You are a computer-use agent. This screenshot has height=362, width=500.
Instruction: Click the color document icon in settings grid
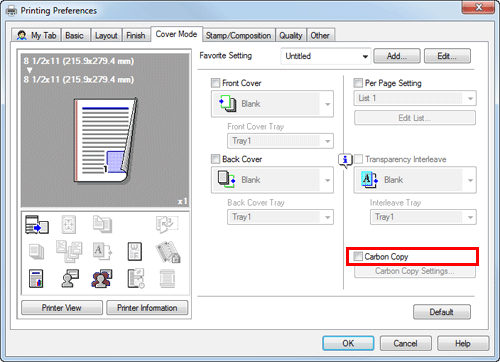(x=36, y=279)
